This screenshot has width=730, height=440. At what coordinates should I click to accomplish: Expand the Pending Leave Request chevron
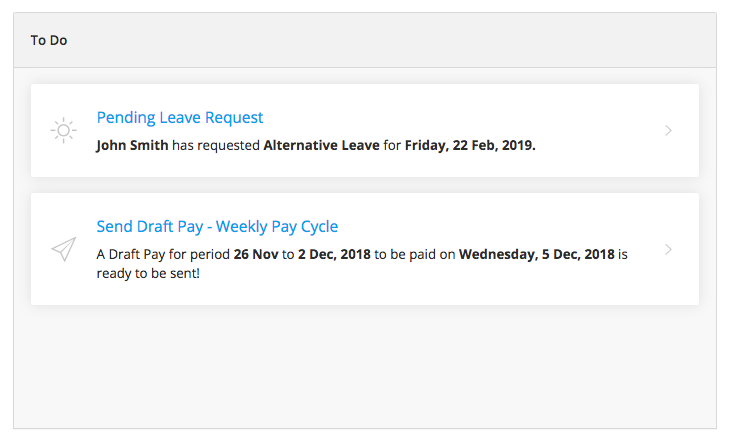[x=668, y=130]
